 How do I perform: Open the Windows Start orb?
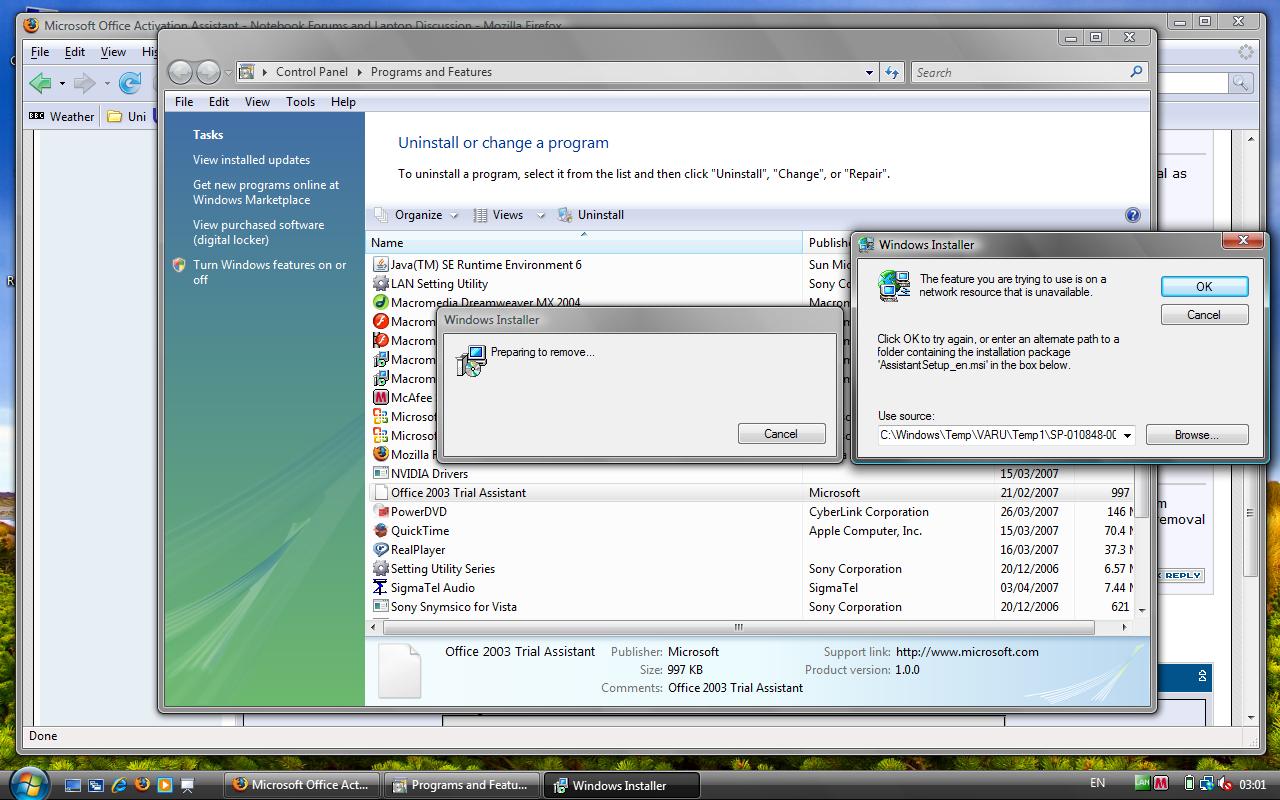point(29,783)
